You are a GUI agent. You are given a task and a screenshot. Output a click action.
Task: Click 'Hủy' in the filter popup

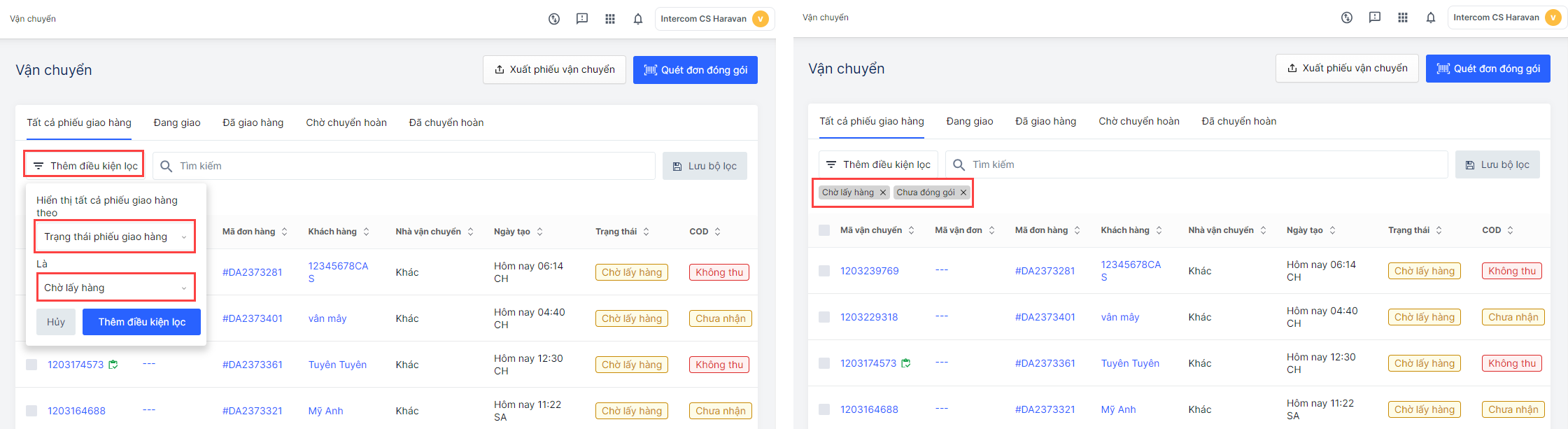click(56, 322)
